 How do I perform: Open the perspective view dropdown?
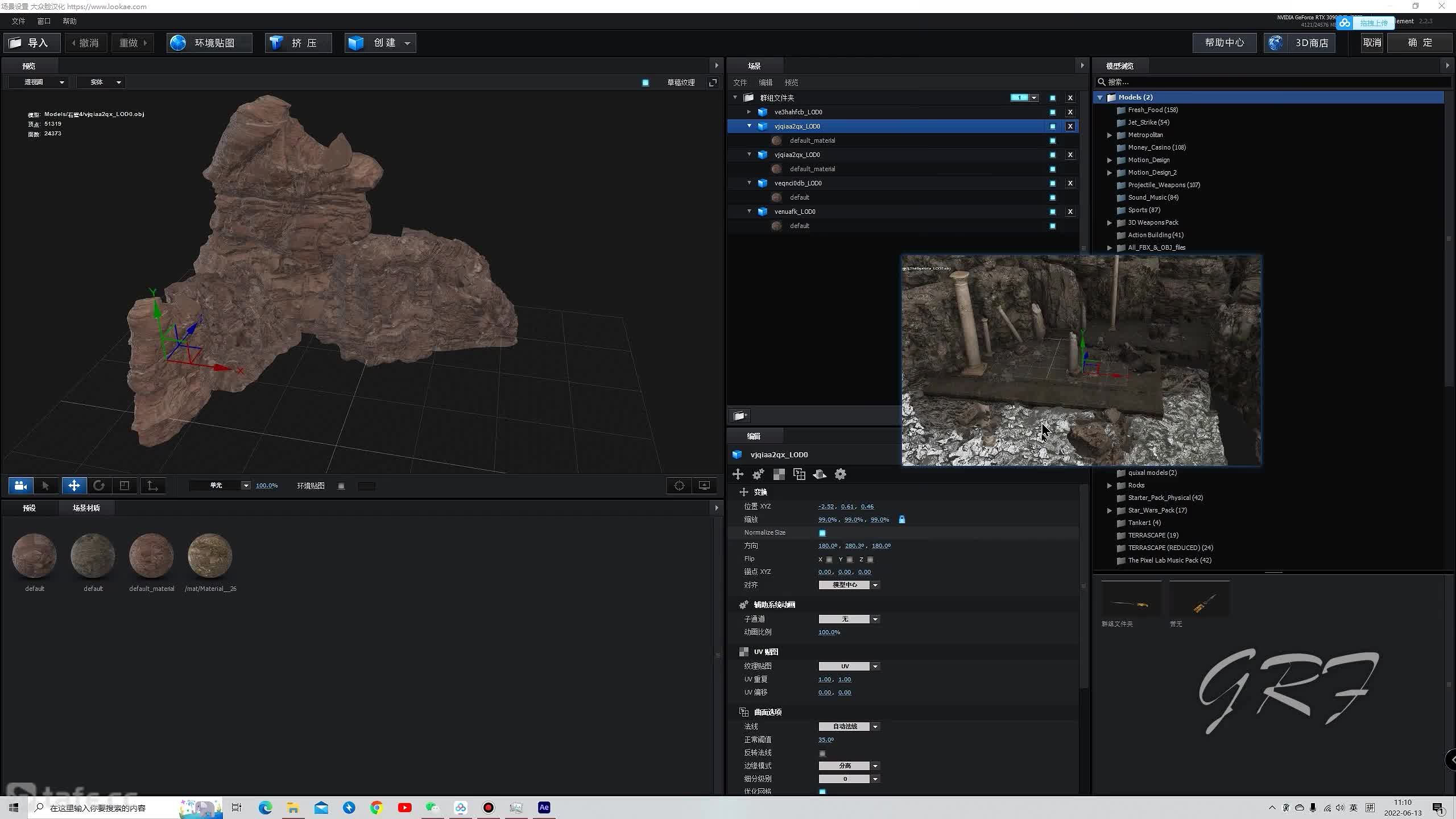point(39,82)
